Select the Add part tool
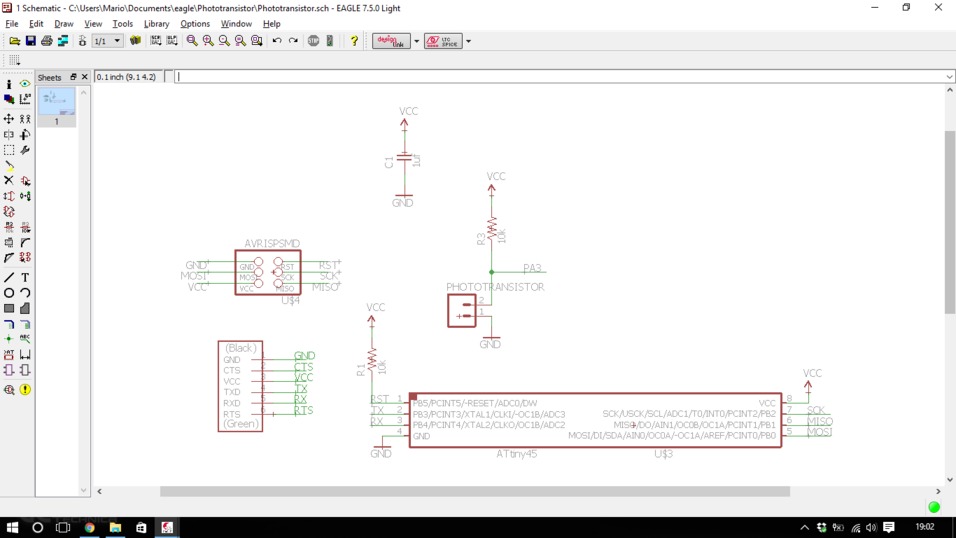Image resolution: width=956 pixels, height=538 pixels. point(25,181)
